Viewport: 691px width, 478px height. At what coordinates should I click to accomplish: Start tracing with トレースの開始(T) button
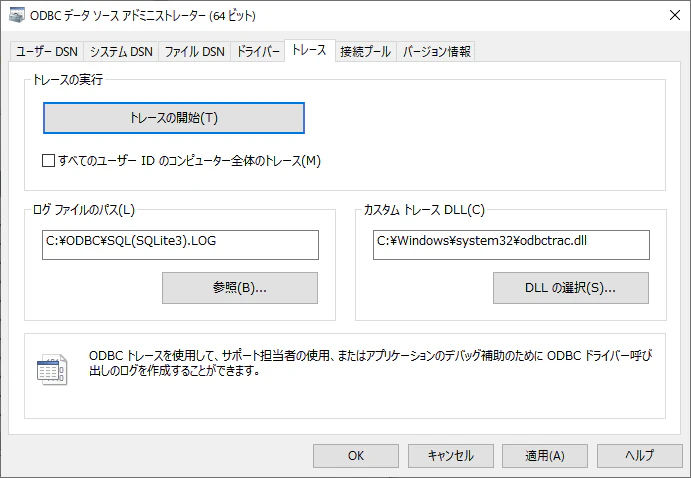click(174, 118)
